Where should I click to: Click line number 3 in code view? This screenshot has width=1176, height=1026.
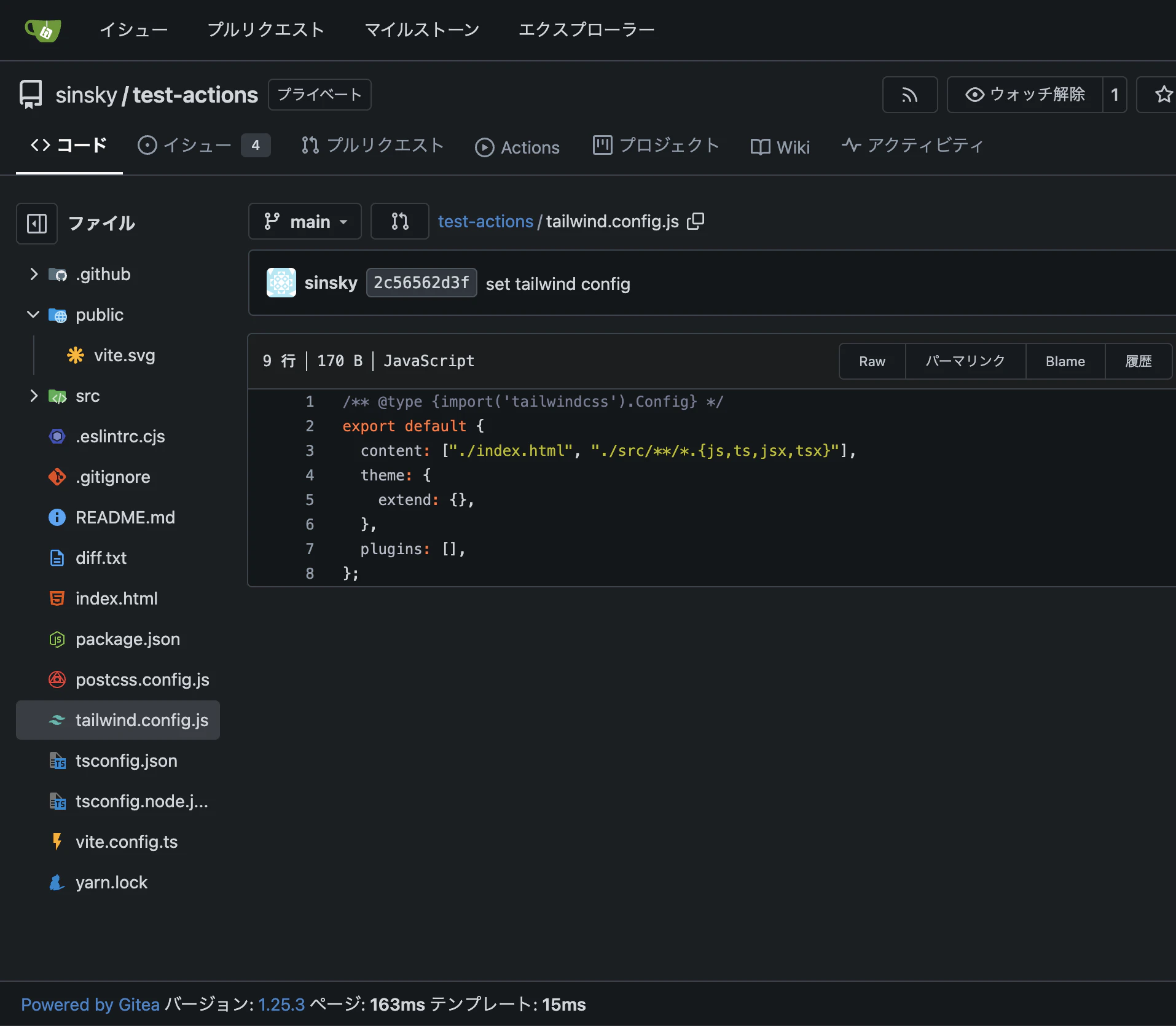point(310,450)
